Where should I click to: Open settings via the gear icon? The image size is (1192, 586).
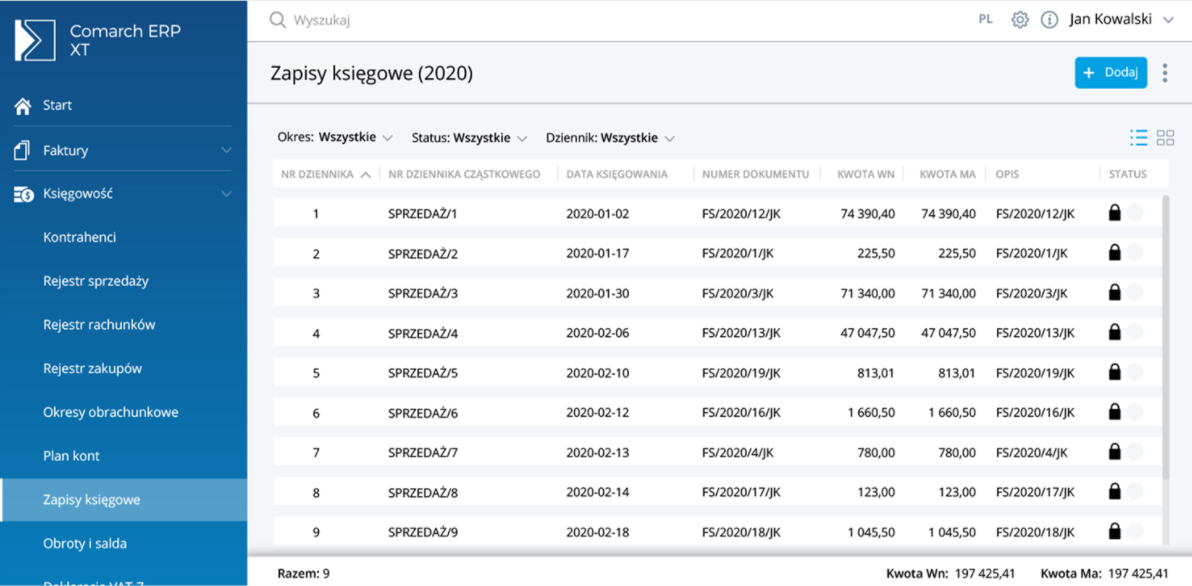[1020, 21]
